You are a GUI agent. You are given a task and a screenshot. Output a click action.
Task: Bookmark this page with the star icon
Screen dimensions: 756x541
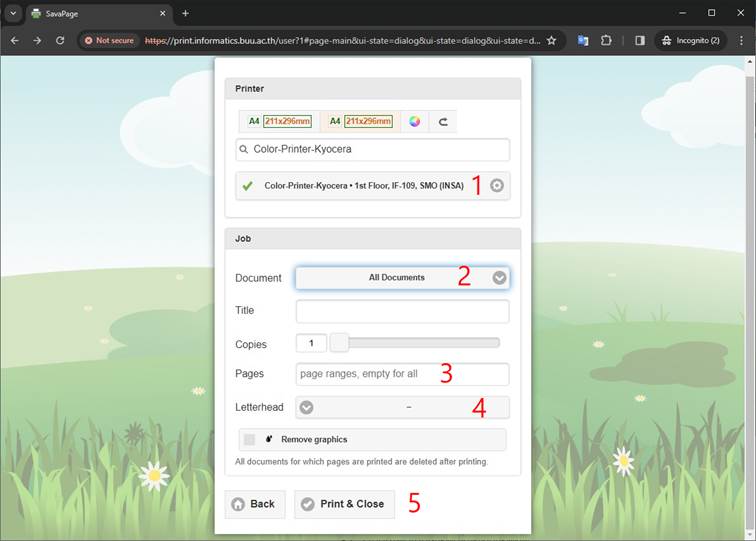coord(551,40)
